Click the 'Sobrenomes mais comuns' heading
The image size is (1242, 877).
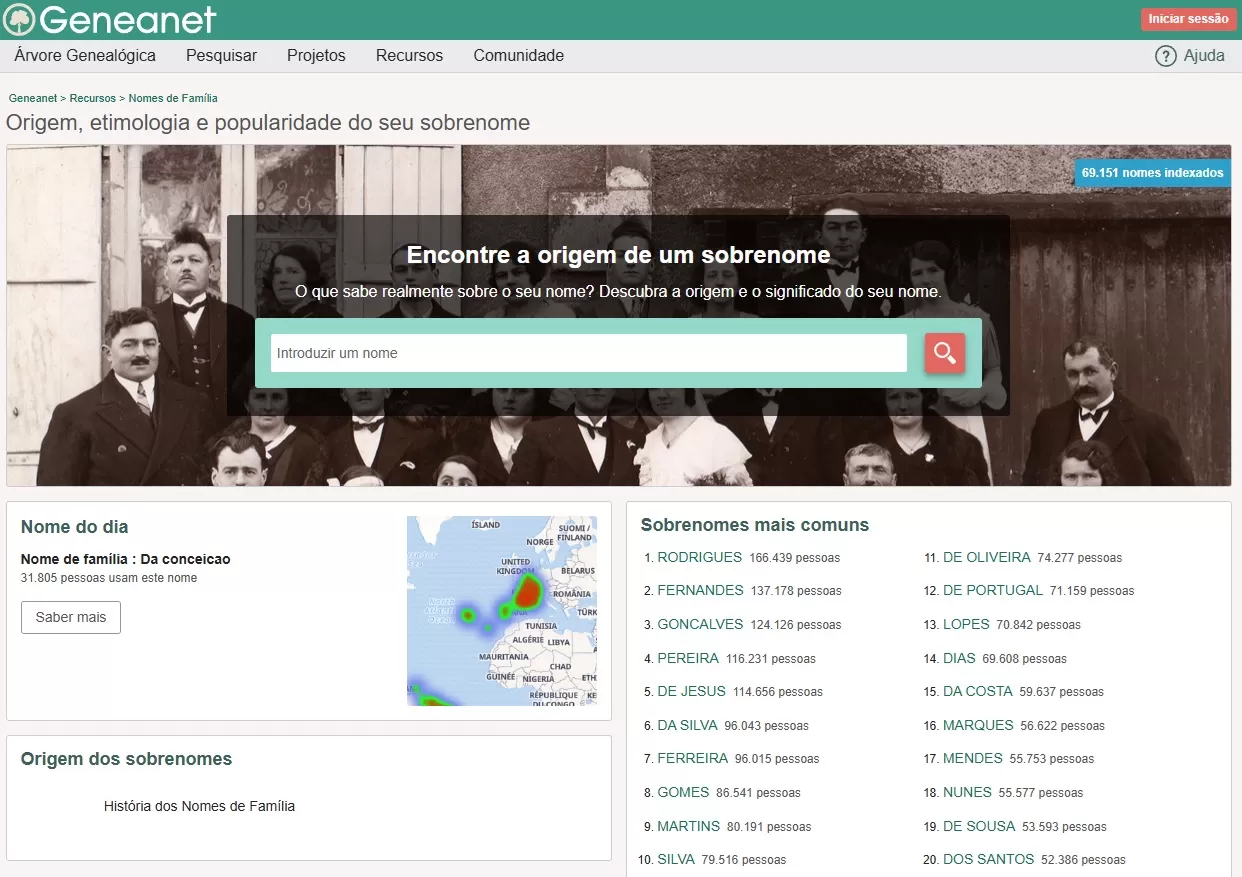click(755, 525)
